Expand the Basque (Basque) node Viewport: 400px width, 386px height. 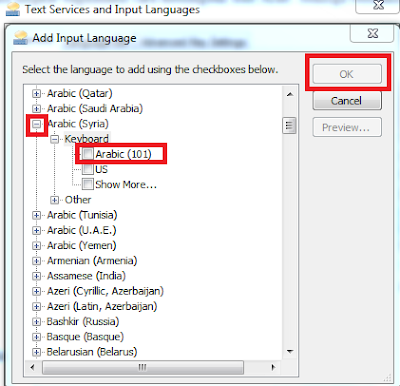click(37, 337)
